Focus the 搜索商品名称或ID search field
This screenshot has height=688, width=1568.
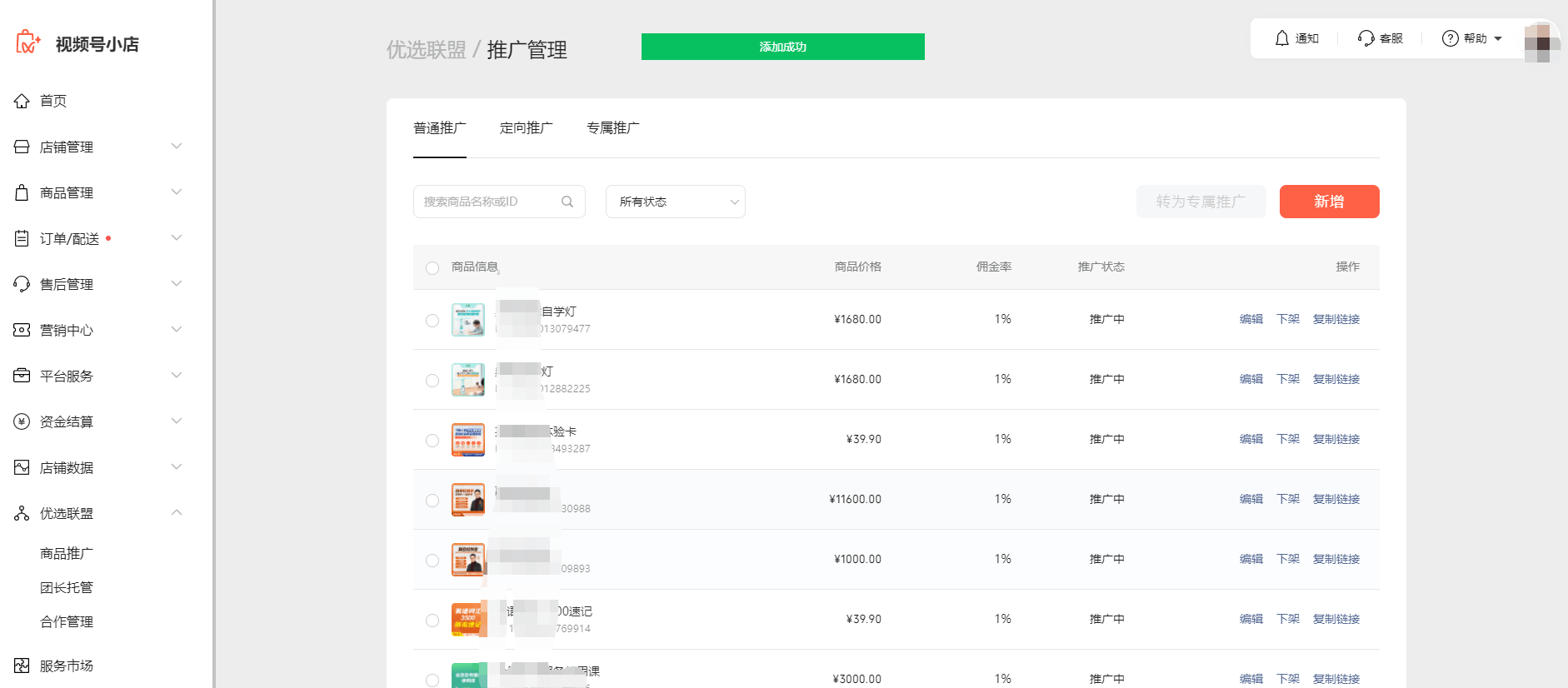(487, 202)
